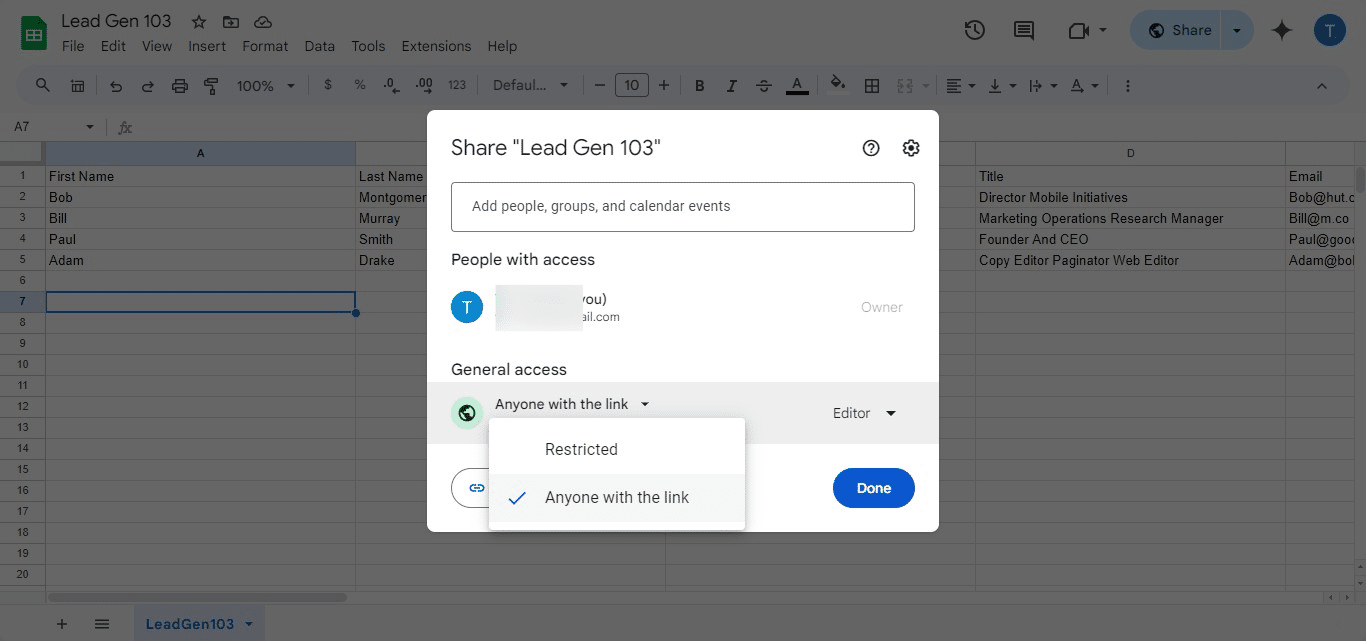Choose Anyone with the link option
Screen dimensions: 1366x641
point(616,497)
